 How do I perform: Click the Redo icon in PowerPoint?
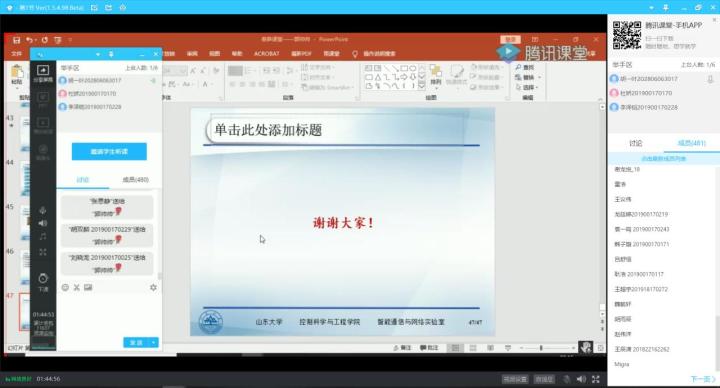(45, 40)
